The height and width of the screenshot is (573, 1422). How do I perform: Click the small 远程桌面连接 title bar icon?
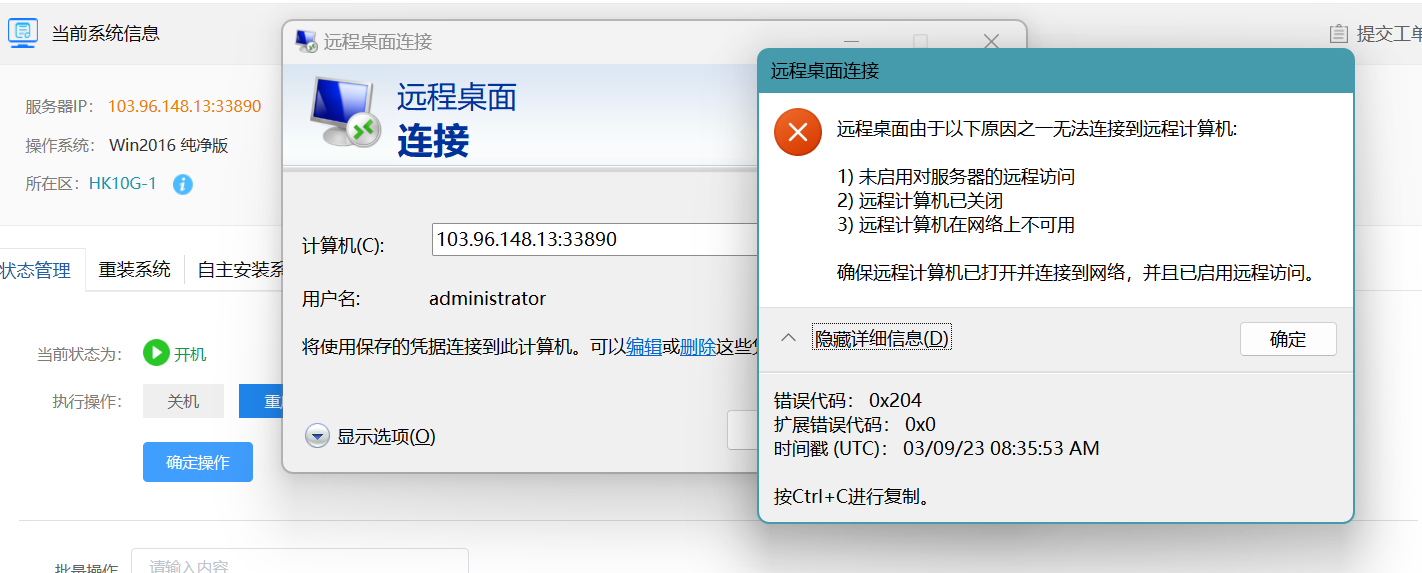point(305,41)
